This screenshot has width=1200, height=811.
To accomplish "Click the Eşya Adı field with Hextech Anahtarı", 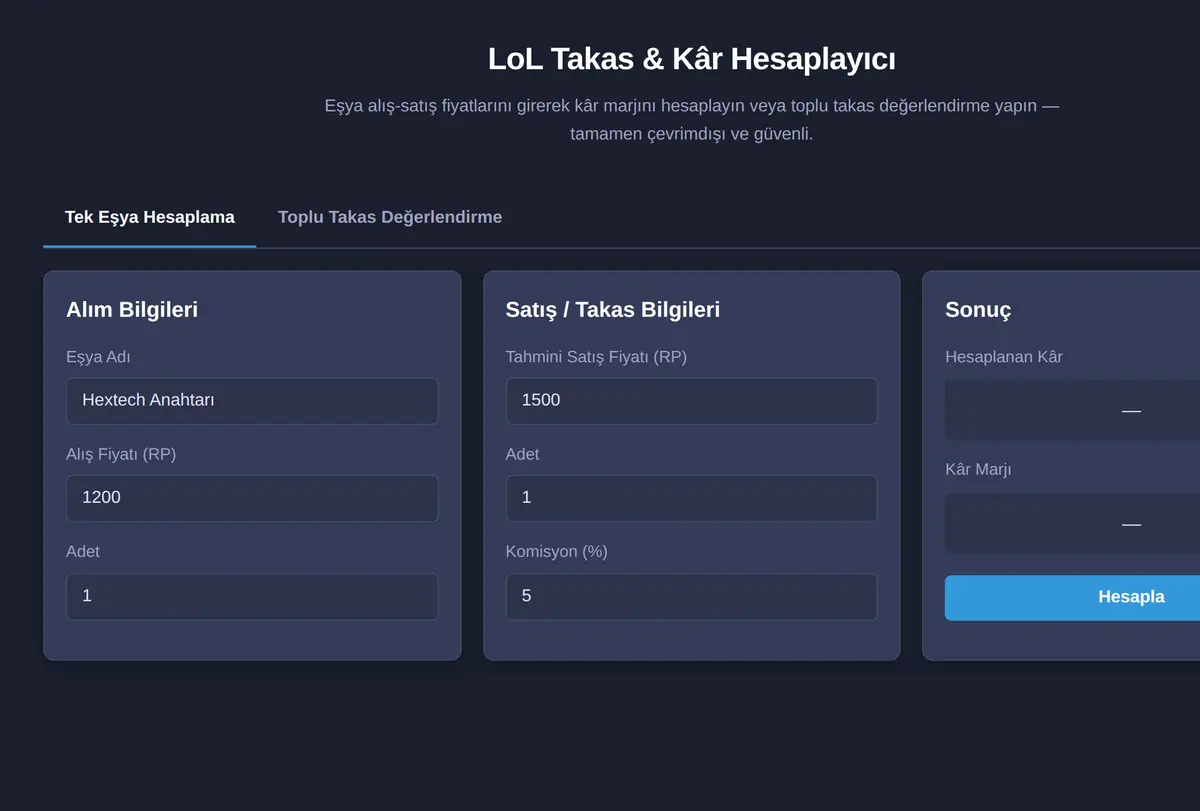I will click(x=252, y=401).
